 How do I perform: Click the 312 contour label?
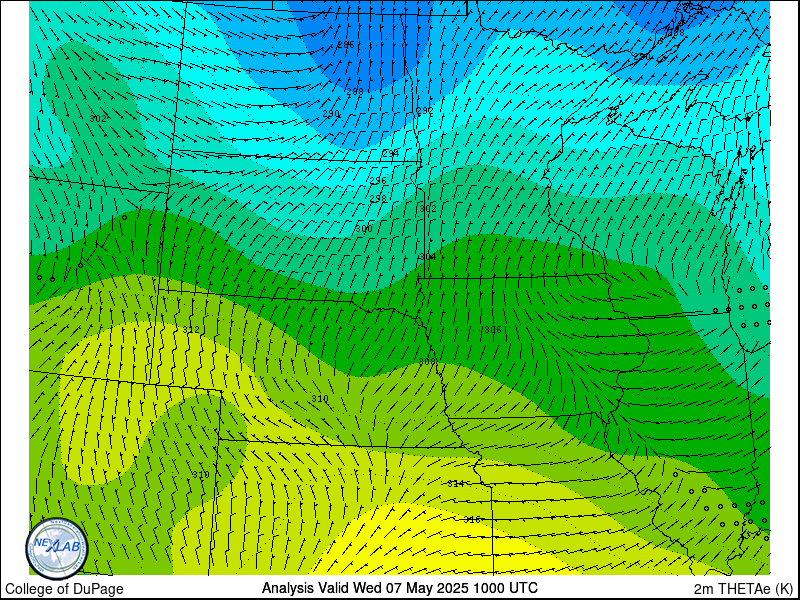pos(191,330)
